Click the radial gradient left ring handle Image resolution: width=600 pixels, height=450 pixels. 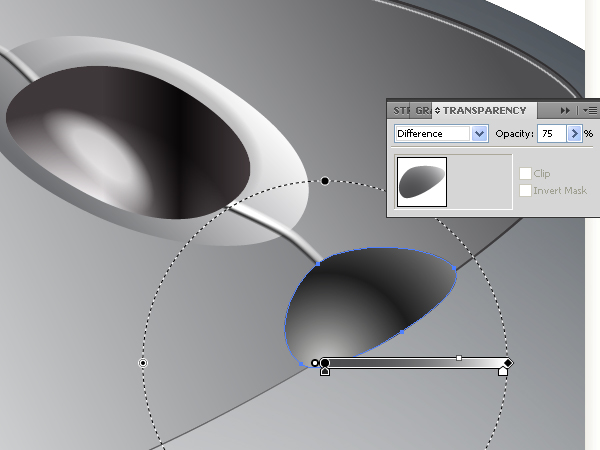(143, 363)
